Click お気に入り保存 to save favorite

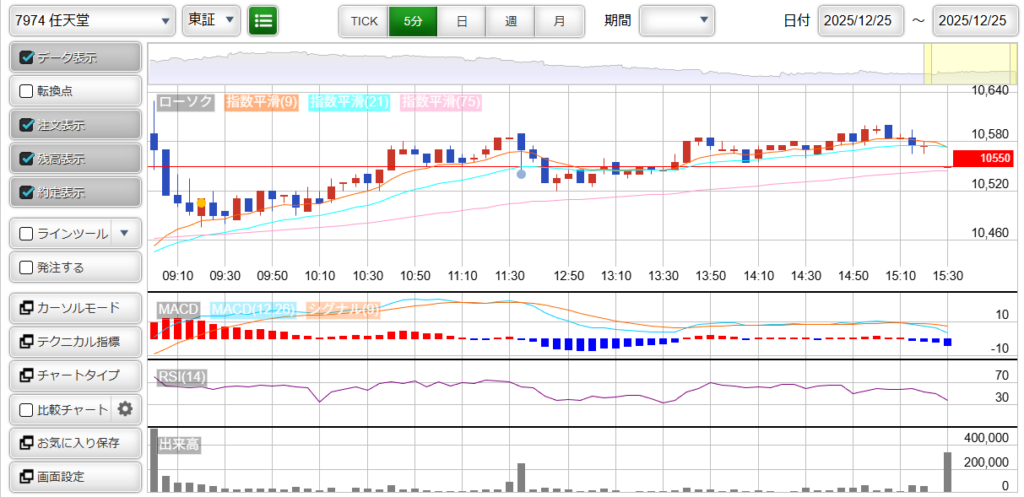75,443
